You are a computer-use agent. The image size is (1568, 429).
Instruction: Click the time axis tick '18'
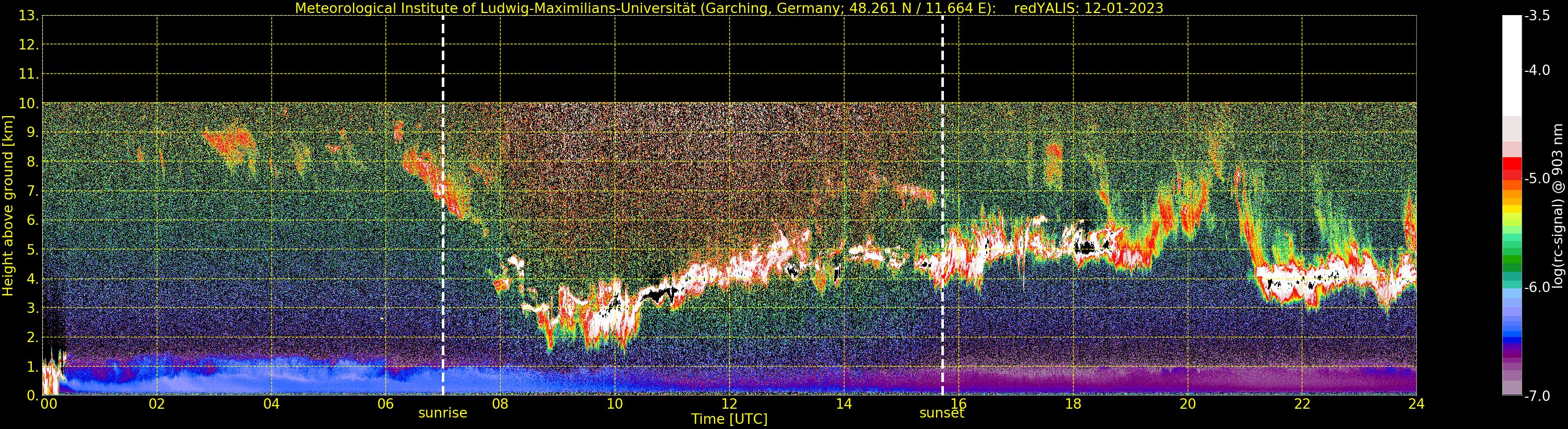click(1073, 404)
